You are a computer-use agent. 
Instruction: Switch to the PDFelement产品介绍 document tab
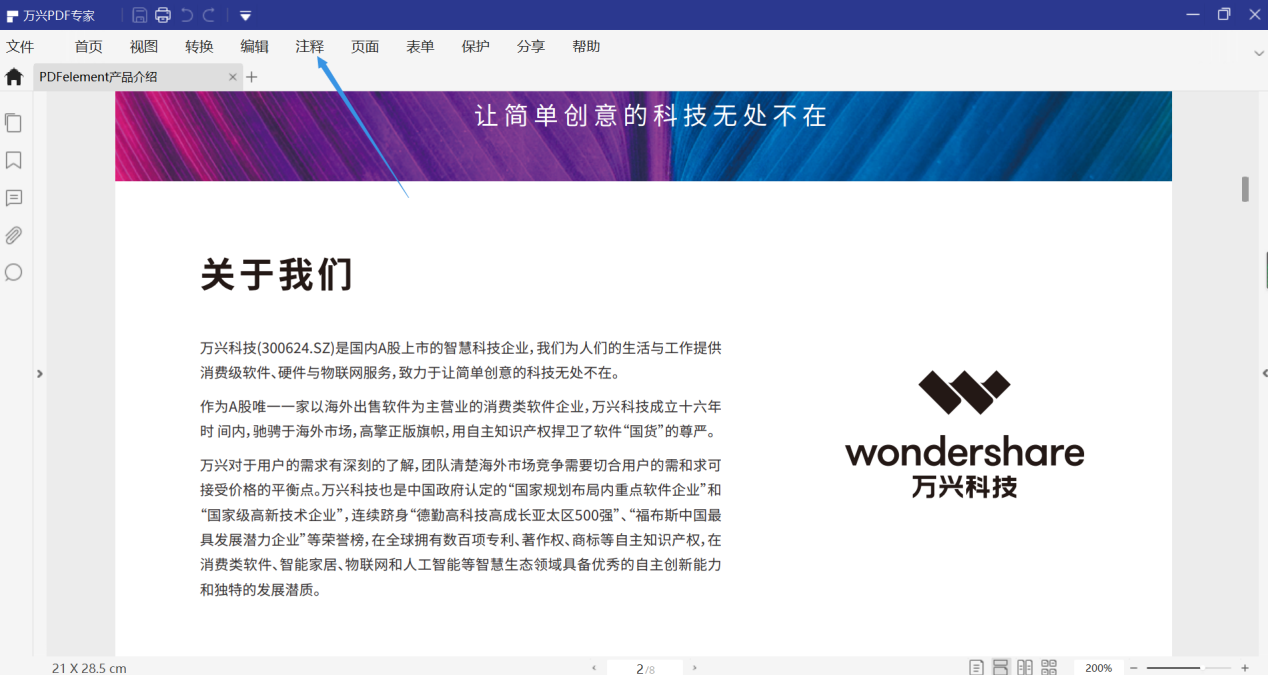(x=138, y=77)
